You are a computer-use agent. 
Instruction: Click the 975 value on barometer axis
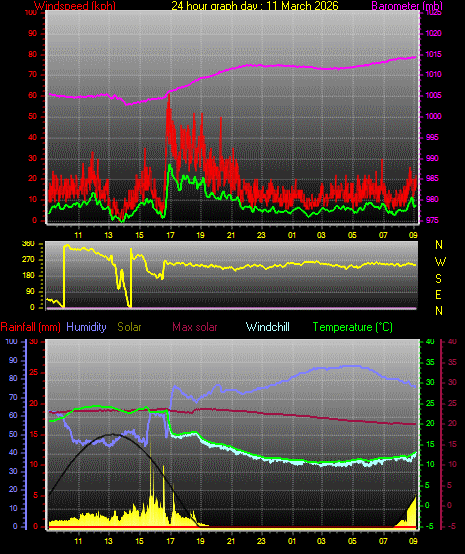point(432,220)
